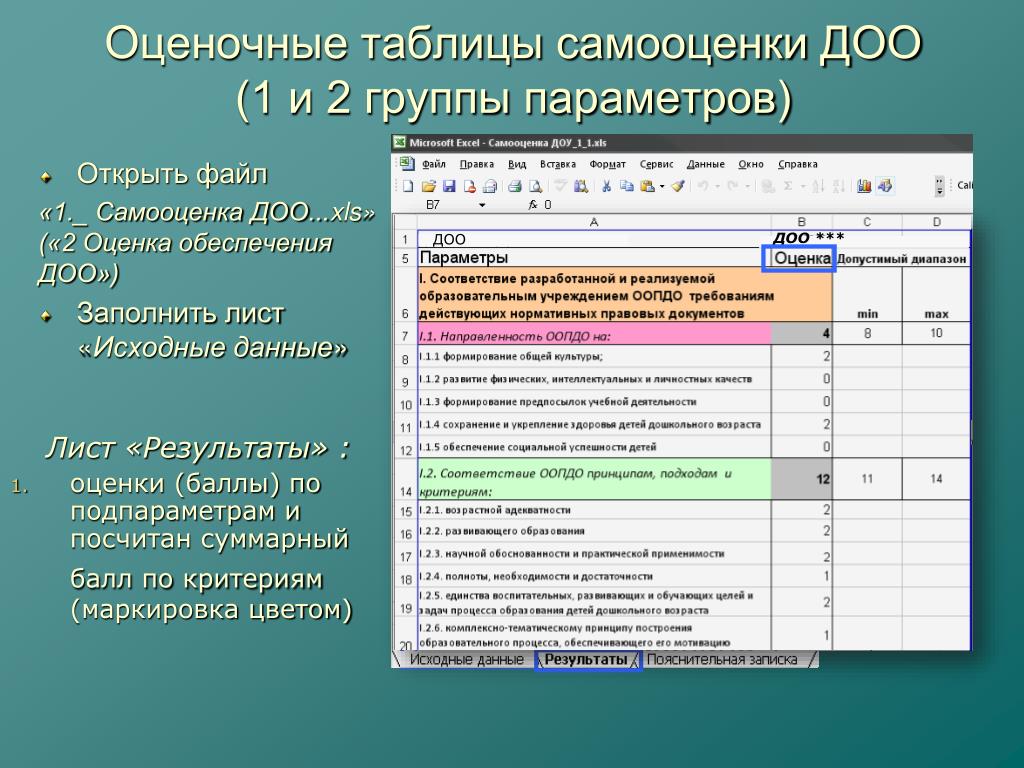Screen dimensions: 1024x768
Task: Open the Name Box dropdown arrow
Action: pyautogui.click(x=482, y=205)
